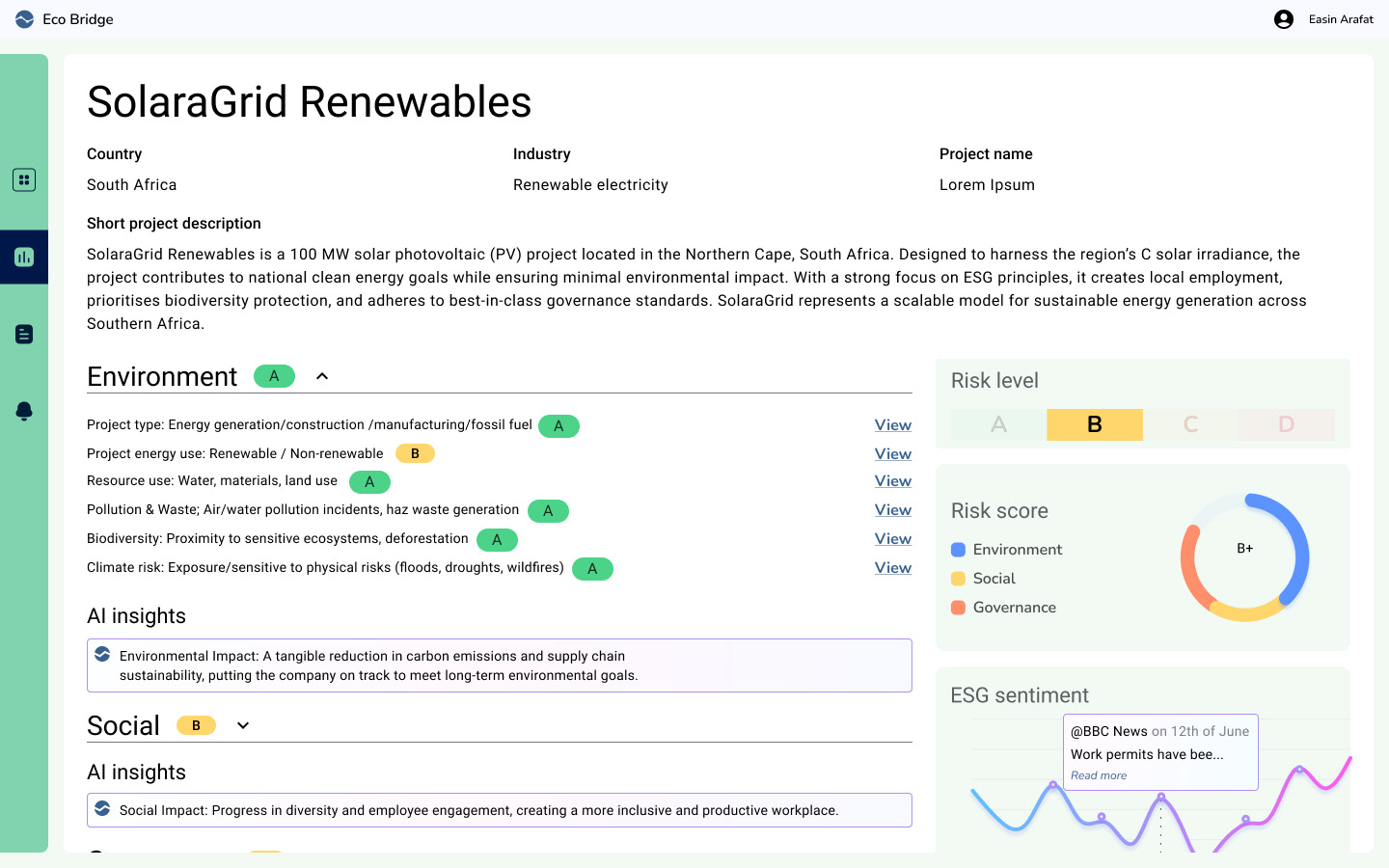The height and width of the screenshot is (868, 1389).
Task: Click the B+ risk score donut chart
Action: [1245, 557]
